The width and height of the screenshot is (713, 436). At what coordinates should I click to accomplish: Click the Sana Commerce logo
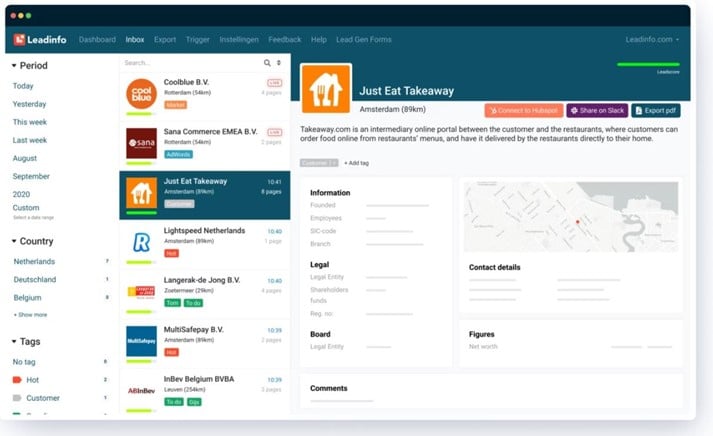(x=141, y=143)
